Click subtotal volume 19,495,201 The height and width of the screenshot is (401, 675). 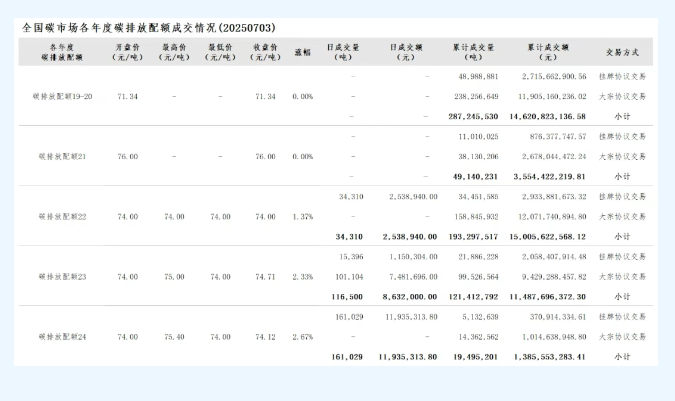[475, 357]
